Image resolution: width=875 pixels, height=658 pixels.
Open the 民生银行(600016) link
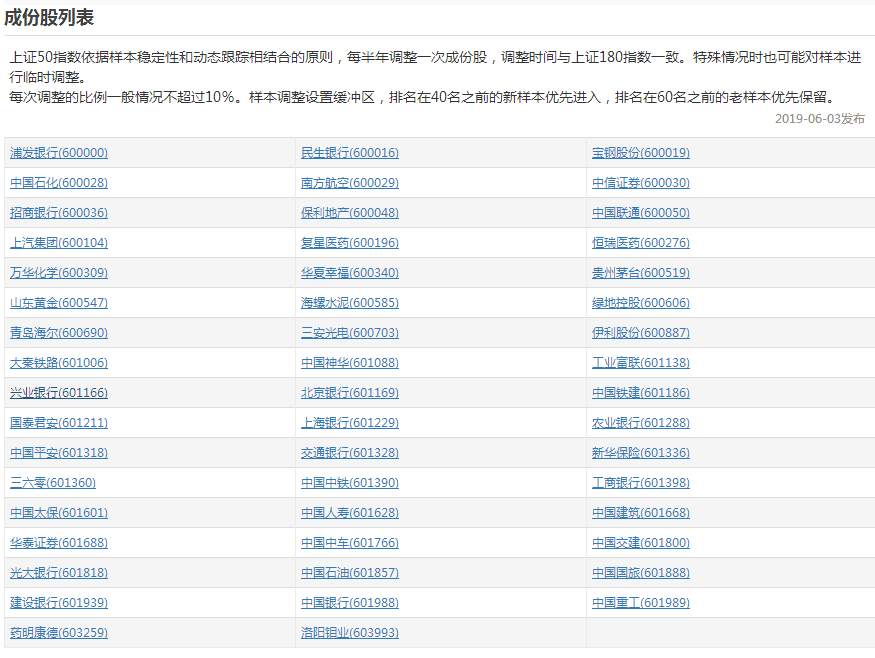click(x=350, y=153)
